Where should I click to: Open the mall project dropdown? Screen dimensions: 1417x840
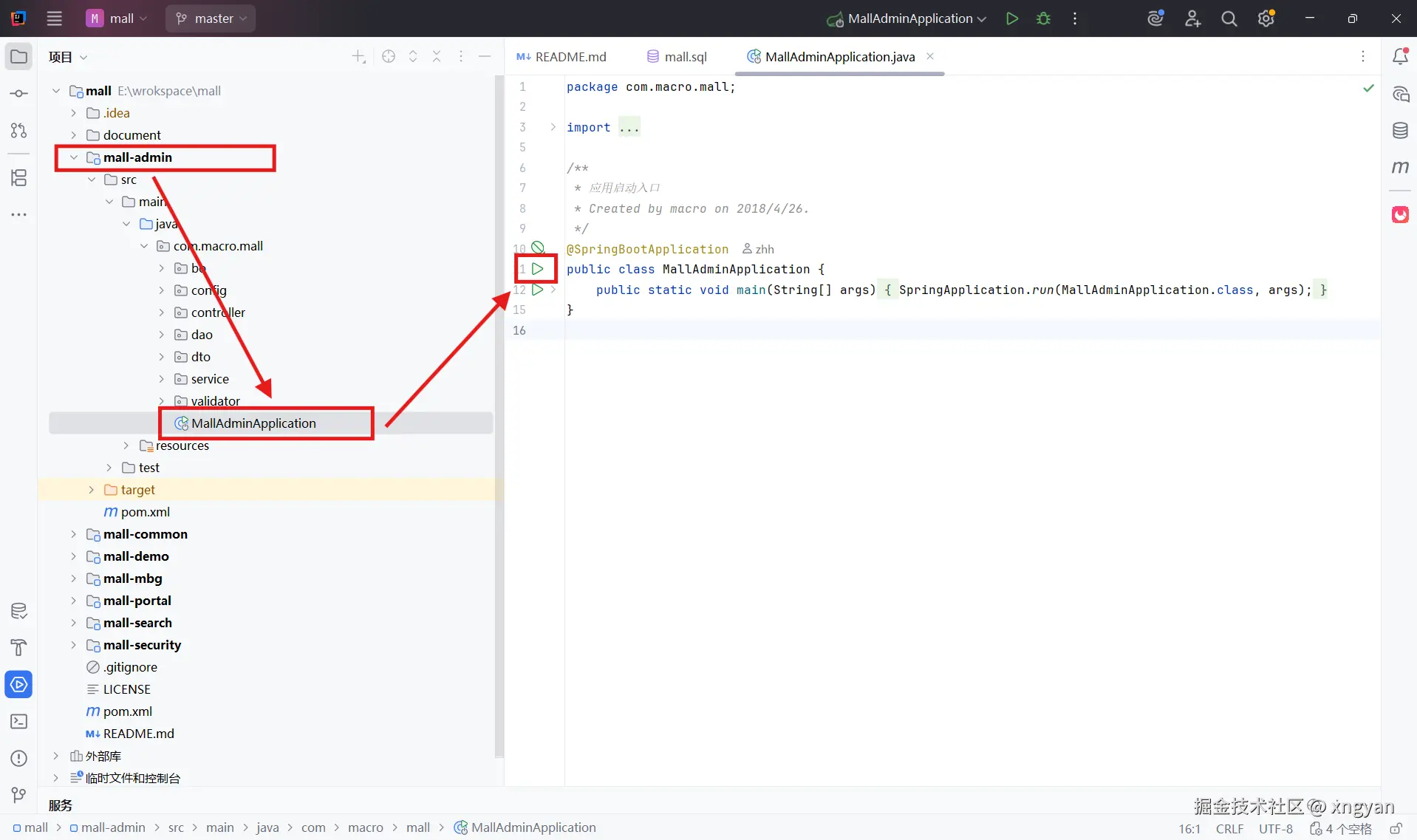click(117, 18)
